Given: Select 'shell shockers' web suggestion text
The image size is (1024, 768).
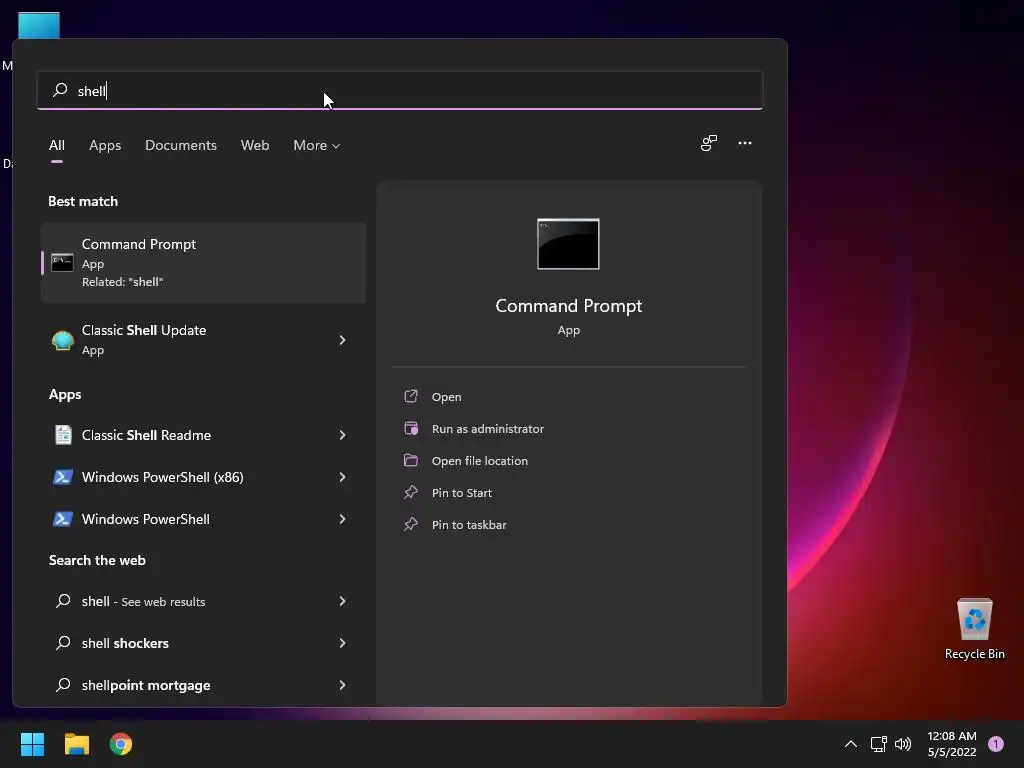Looking at the screenshot, I should point(125,643).
